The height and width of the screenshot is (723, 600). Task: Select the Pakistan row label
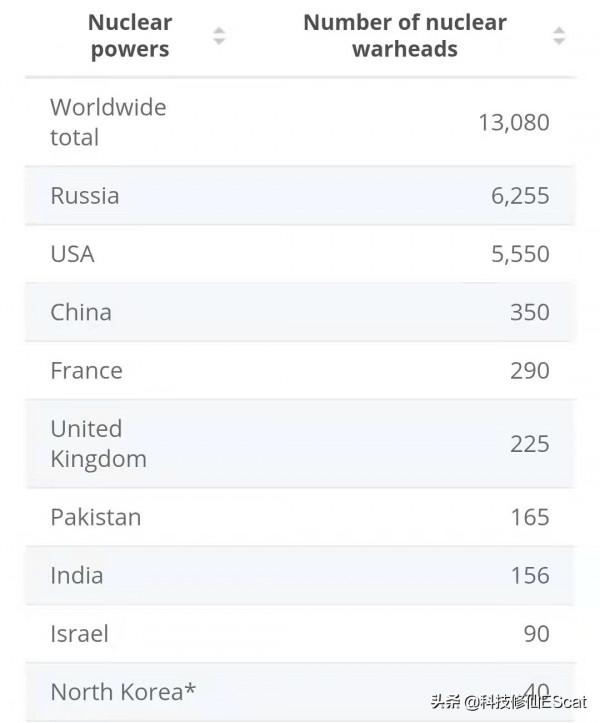[x=95, y=517]
